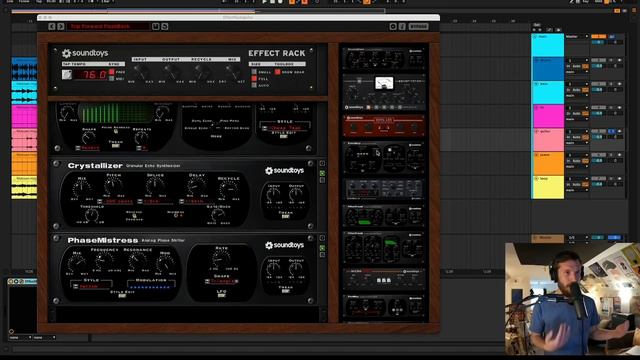Toggle the Show Gear toolbox option
The width and height of the screenshot is (640, 360).
tap(278, 72)
